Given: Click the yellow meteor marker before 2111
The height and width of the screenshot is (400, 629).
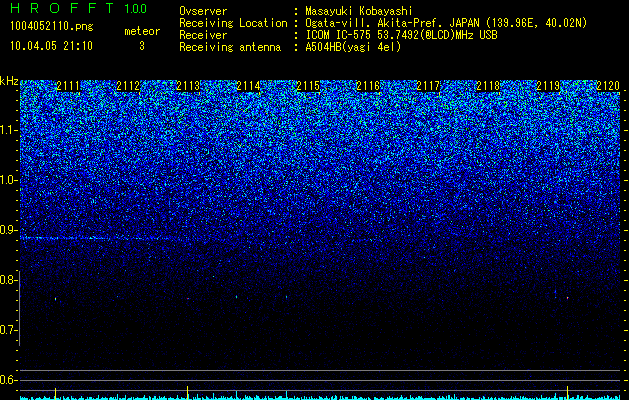Looking at the screenshot, I should pyautogui.click(x=55, y=392).
